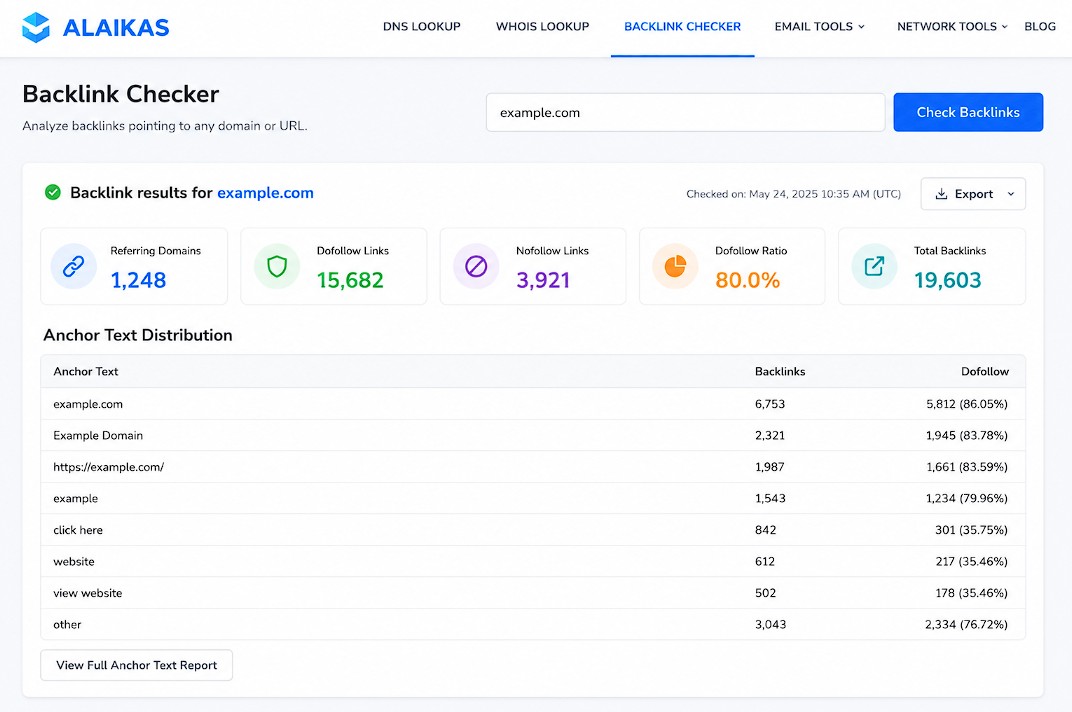The image size is (1072, 712).
Task: Click the Nofollow Links prohibited icon
Action: tap(477, 266)
